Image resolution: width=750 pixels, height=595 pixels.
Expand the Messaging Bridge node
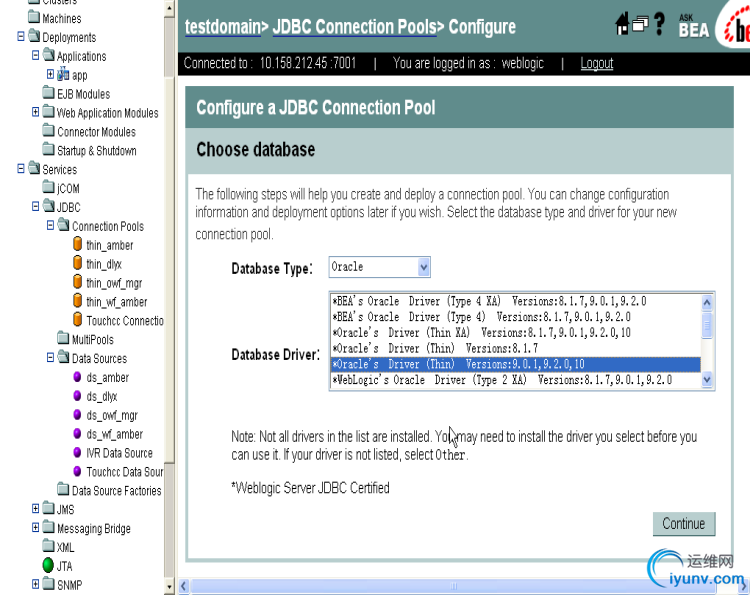click(35, 527)
